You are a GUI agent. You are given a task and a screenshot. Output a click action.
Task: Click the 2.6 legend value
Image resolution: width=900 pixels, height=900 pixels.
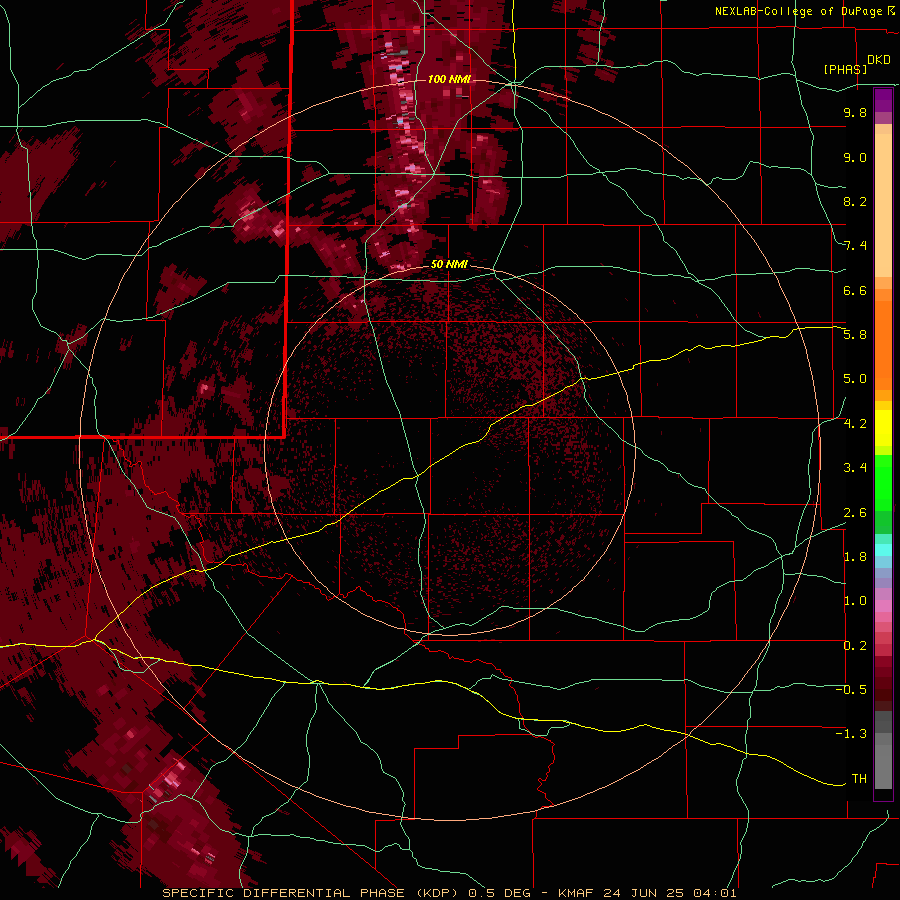click(855, 513)
